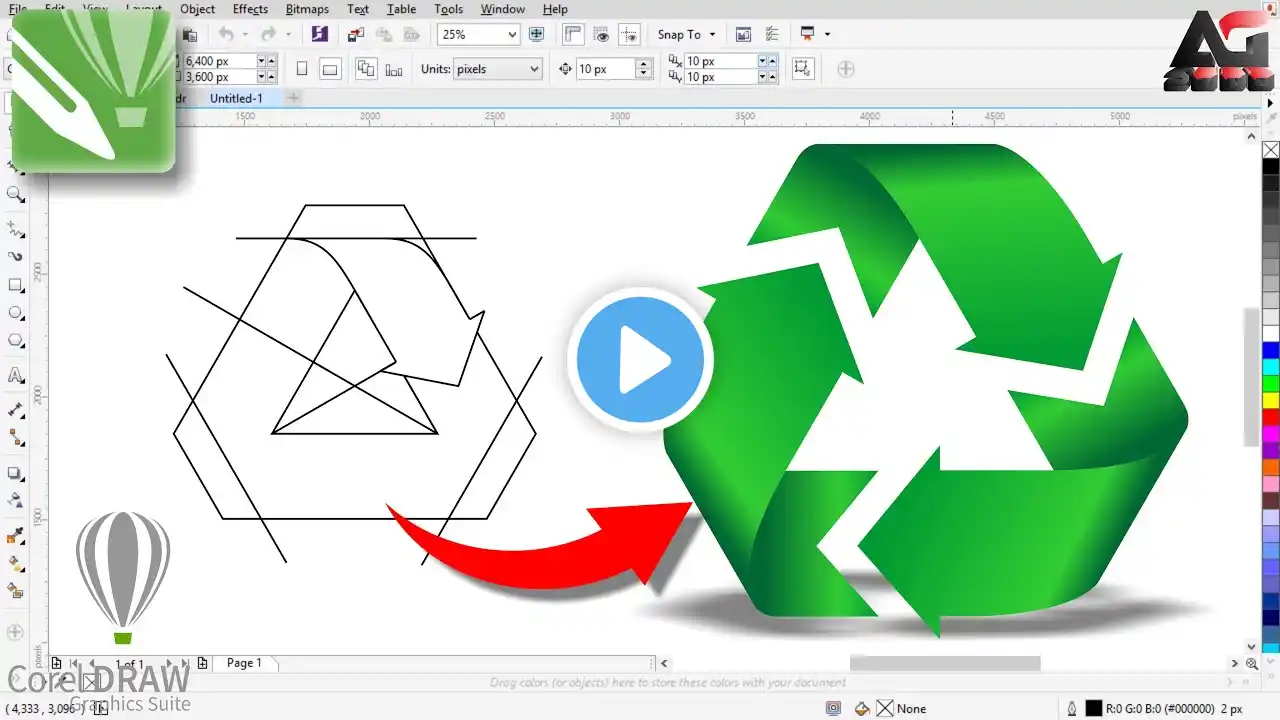
Task: Open the zoom level 25% dropdown
Action: coord(512,35)
